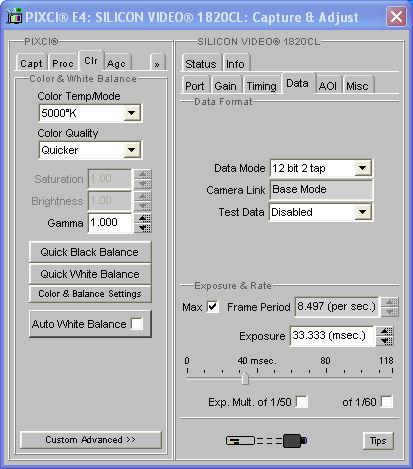This screenshot has width=413, height=469.
Task: Increase Exposure with up stepper arrow
Action: (386, 331)
